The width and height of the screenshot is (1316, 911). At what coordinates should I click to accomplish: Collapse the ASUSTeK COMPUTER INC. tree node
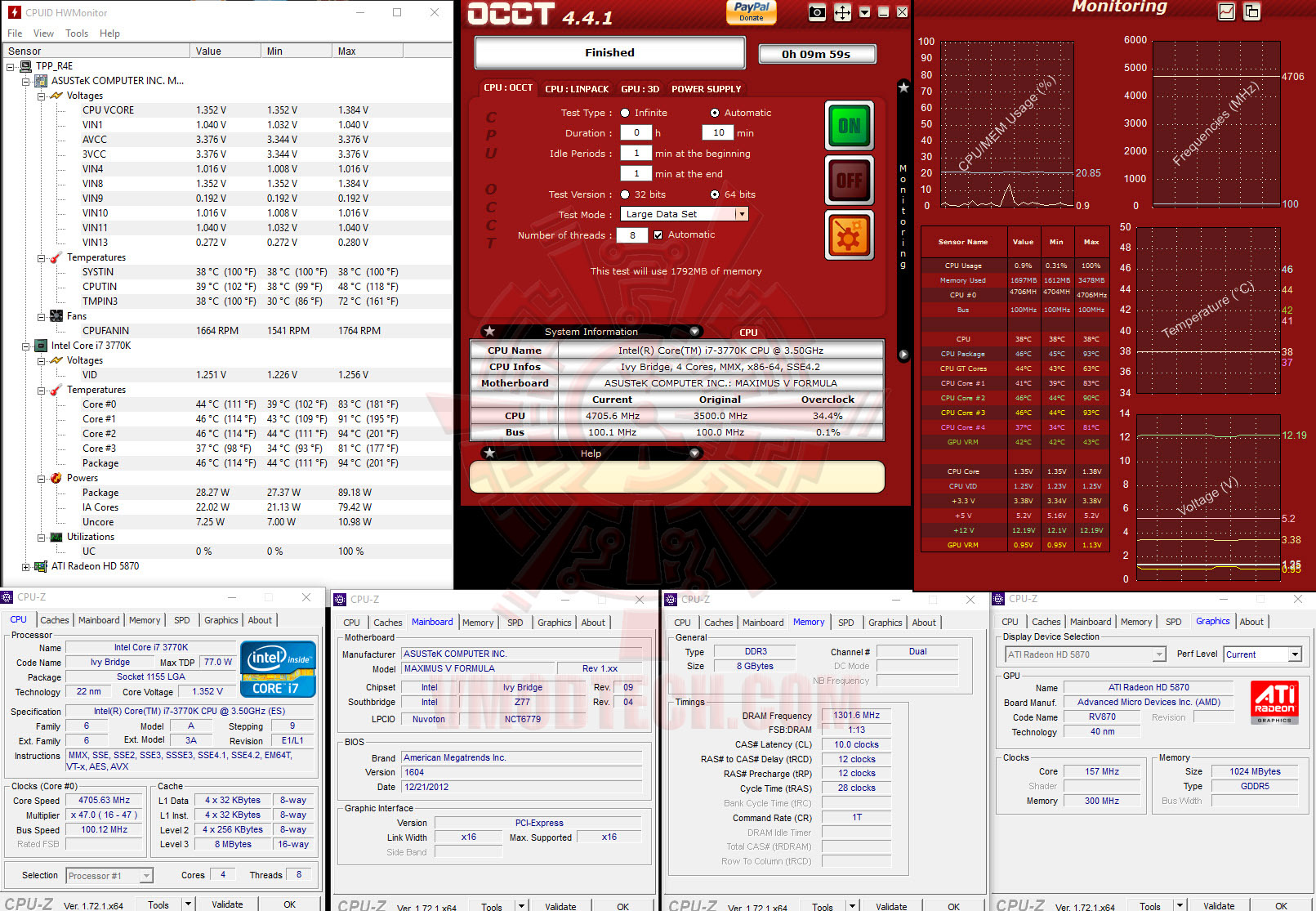point(25,81)
